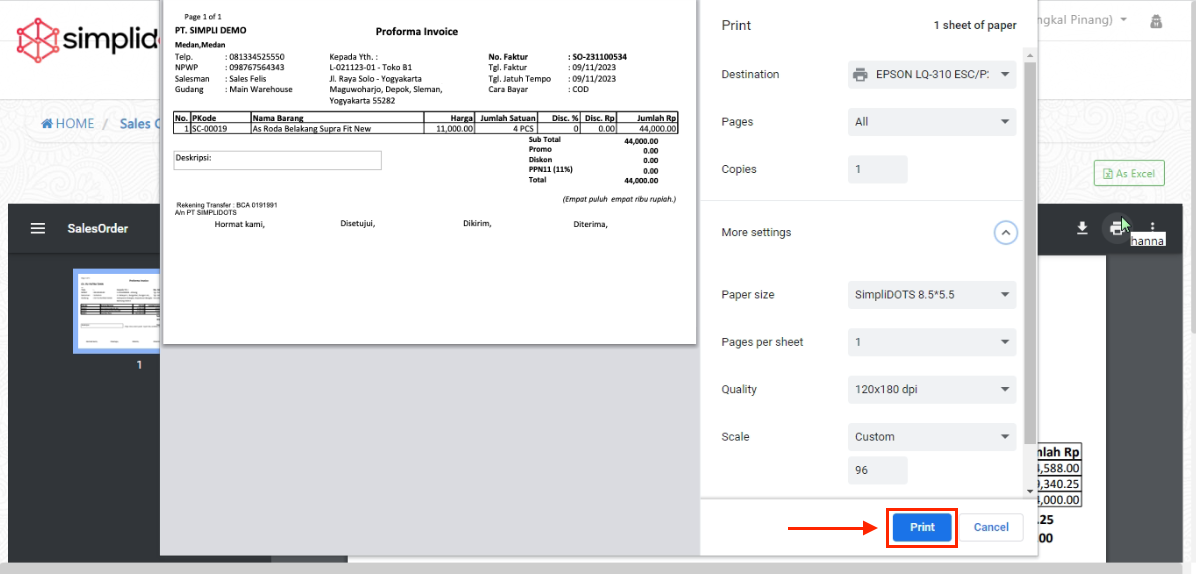Image resolution: width=1196 pixels, height=574 pixels.
Task: Open the Paper size dropdown
Action: coord(931,295)
